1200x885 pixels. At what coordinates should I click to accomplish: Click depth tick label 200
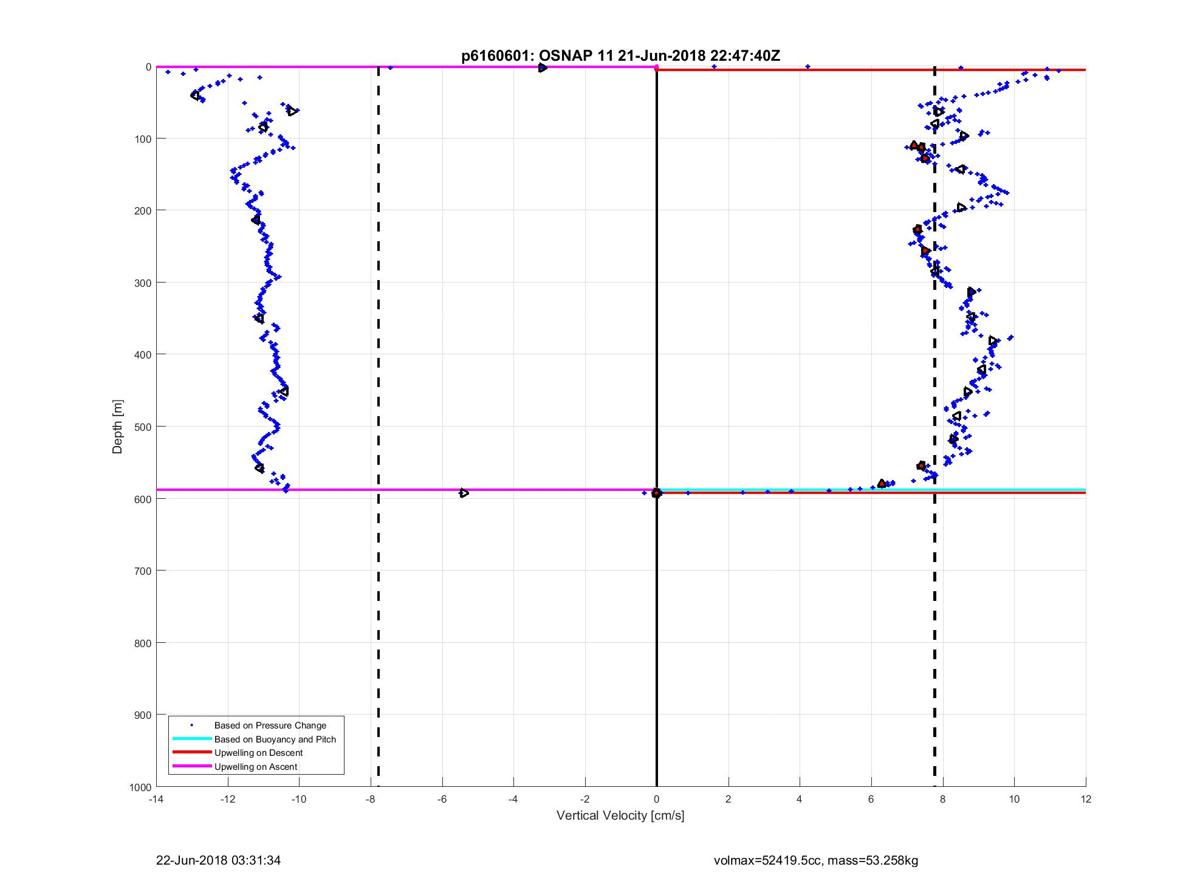click(x=143, y=211)
